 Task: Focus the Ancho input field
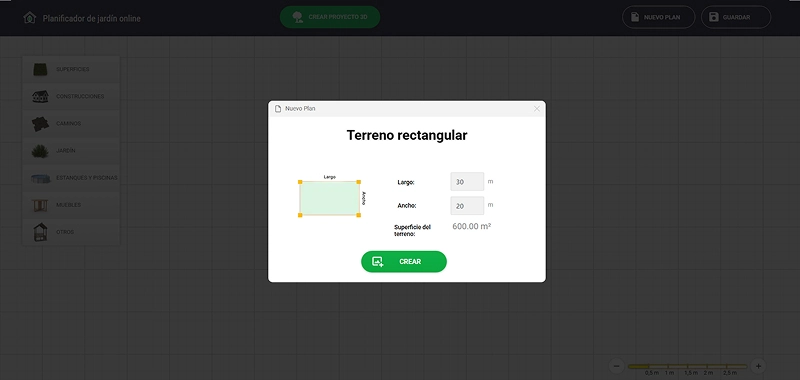[467, 206]
